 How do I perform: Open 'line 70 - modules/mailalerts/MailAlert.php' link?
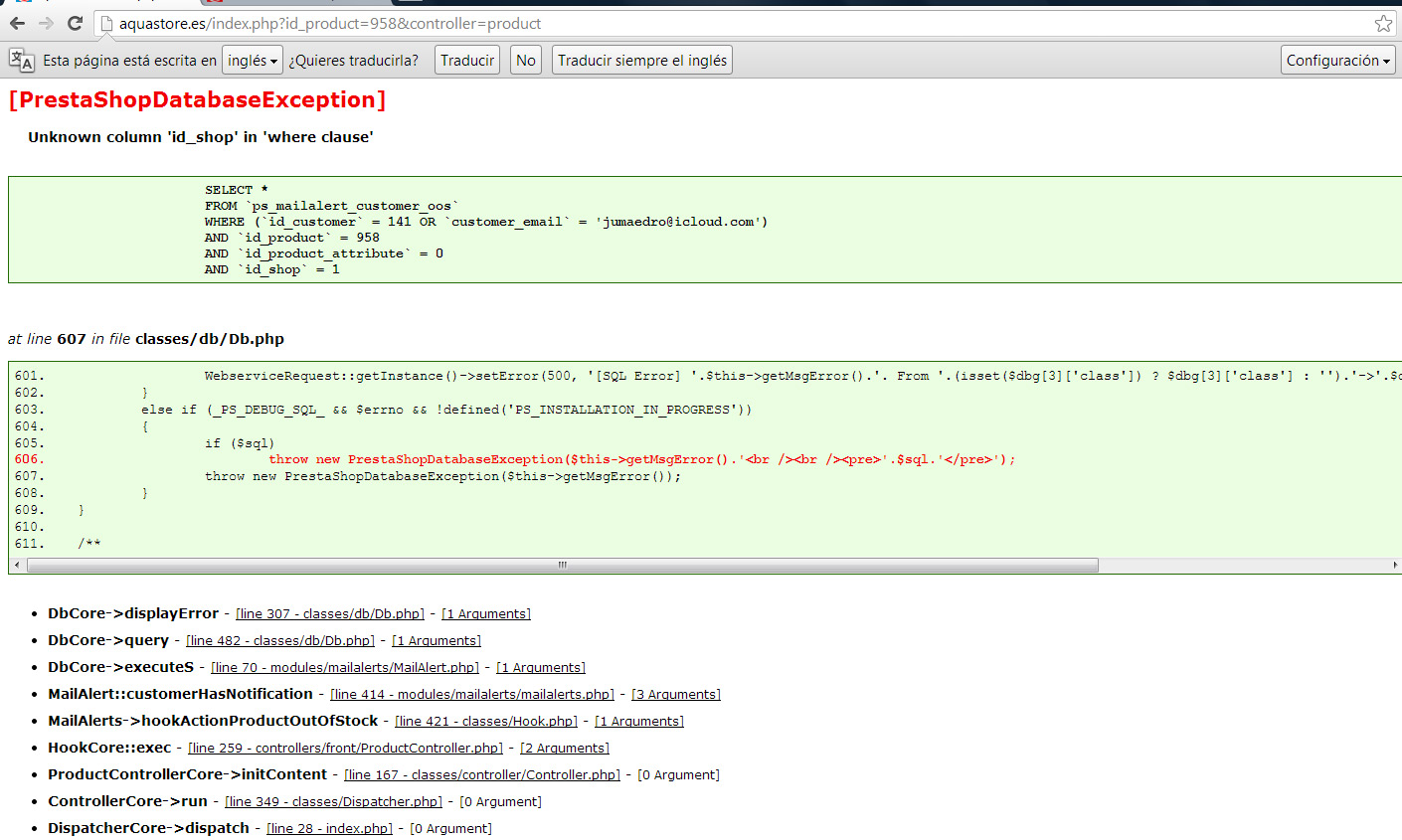coord(345,668)
